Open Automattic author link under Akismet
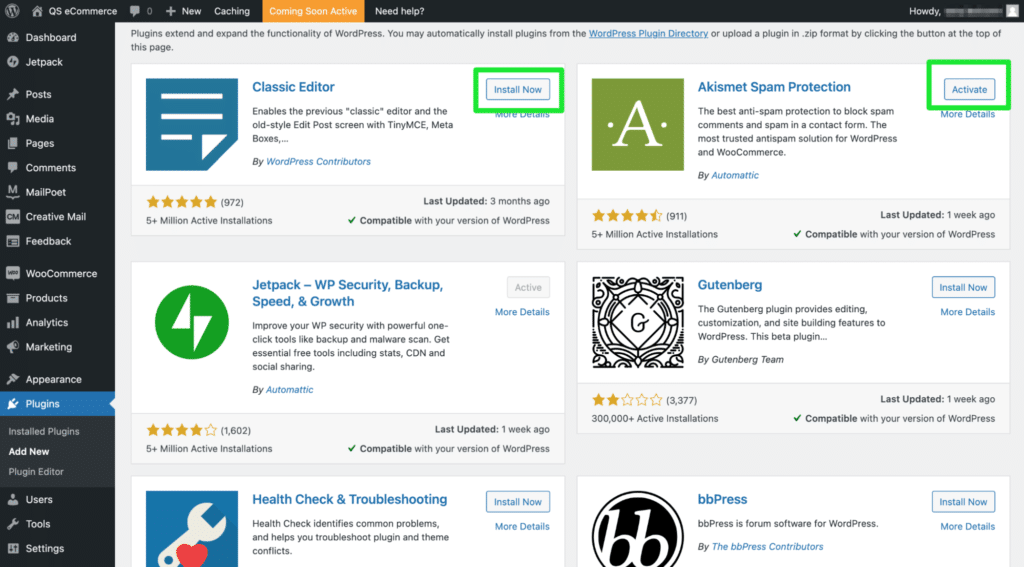 pos(735,175)
